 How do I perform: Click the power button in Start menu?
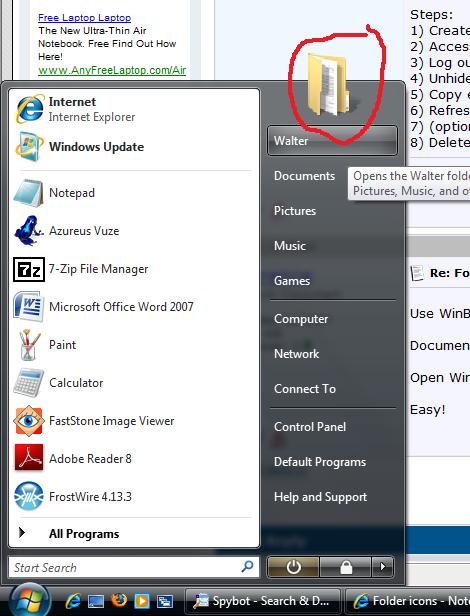[294, 567]
